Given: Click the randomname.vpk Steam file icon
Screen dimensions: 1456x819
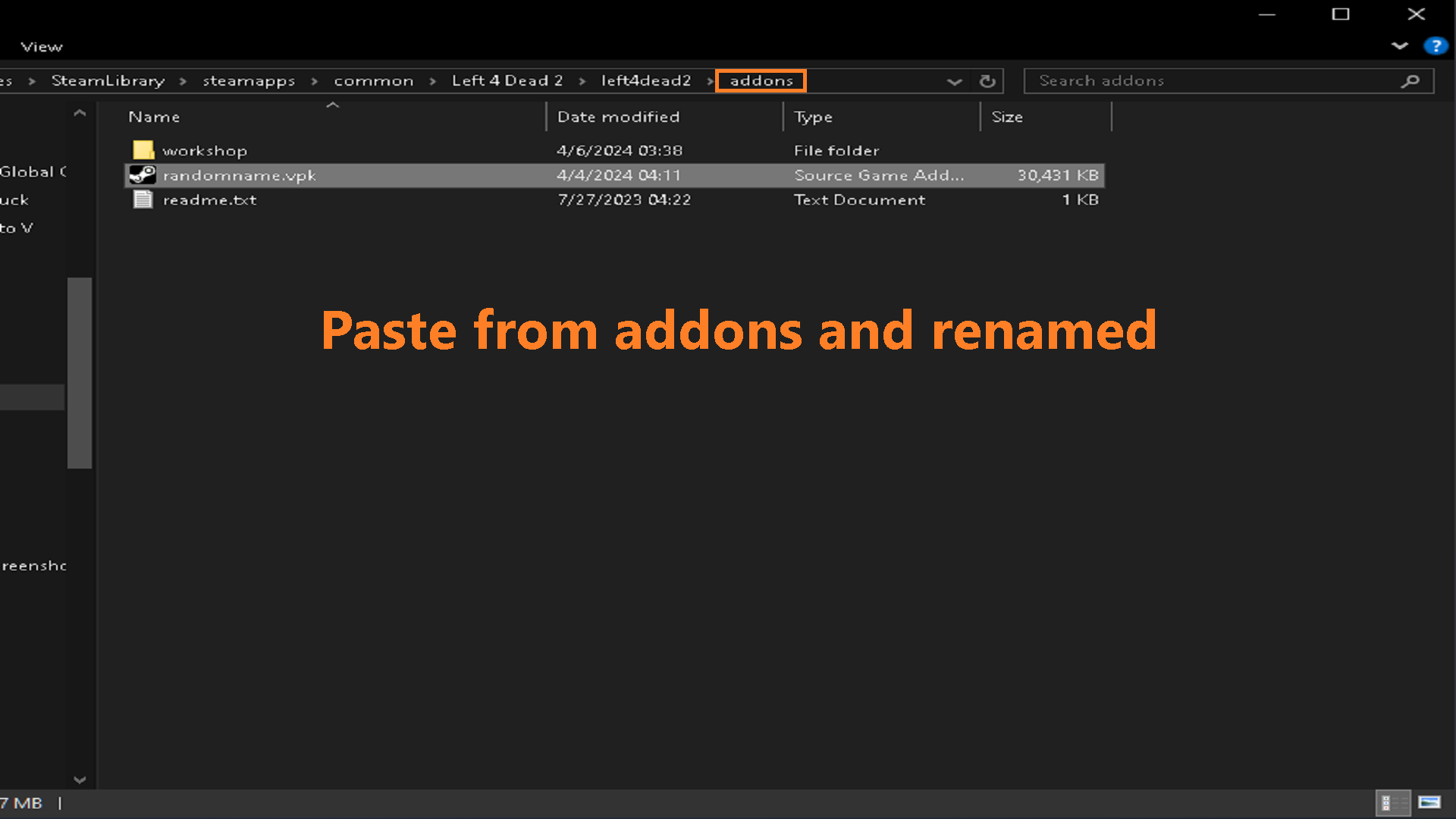Looking at the screenshot, I should click(x=143, y=175).
